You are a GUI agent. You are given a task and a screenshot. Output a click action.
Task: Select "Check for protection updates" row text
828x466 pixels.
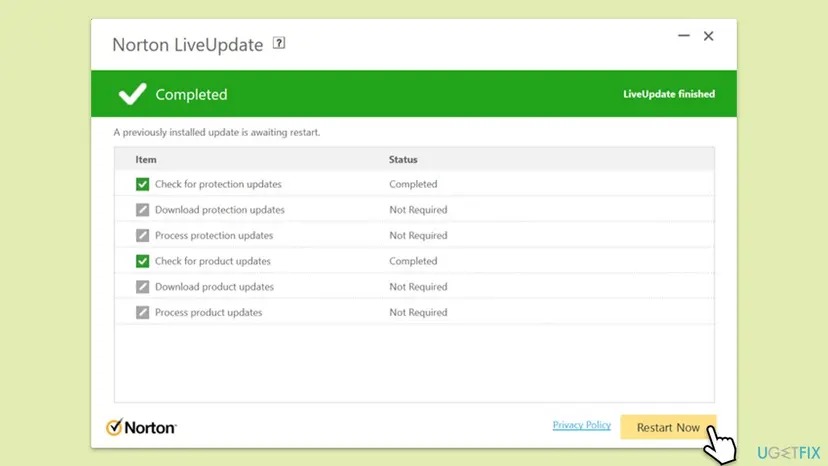click(x=218, y=184)
